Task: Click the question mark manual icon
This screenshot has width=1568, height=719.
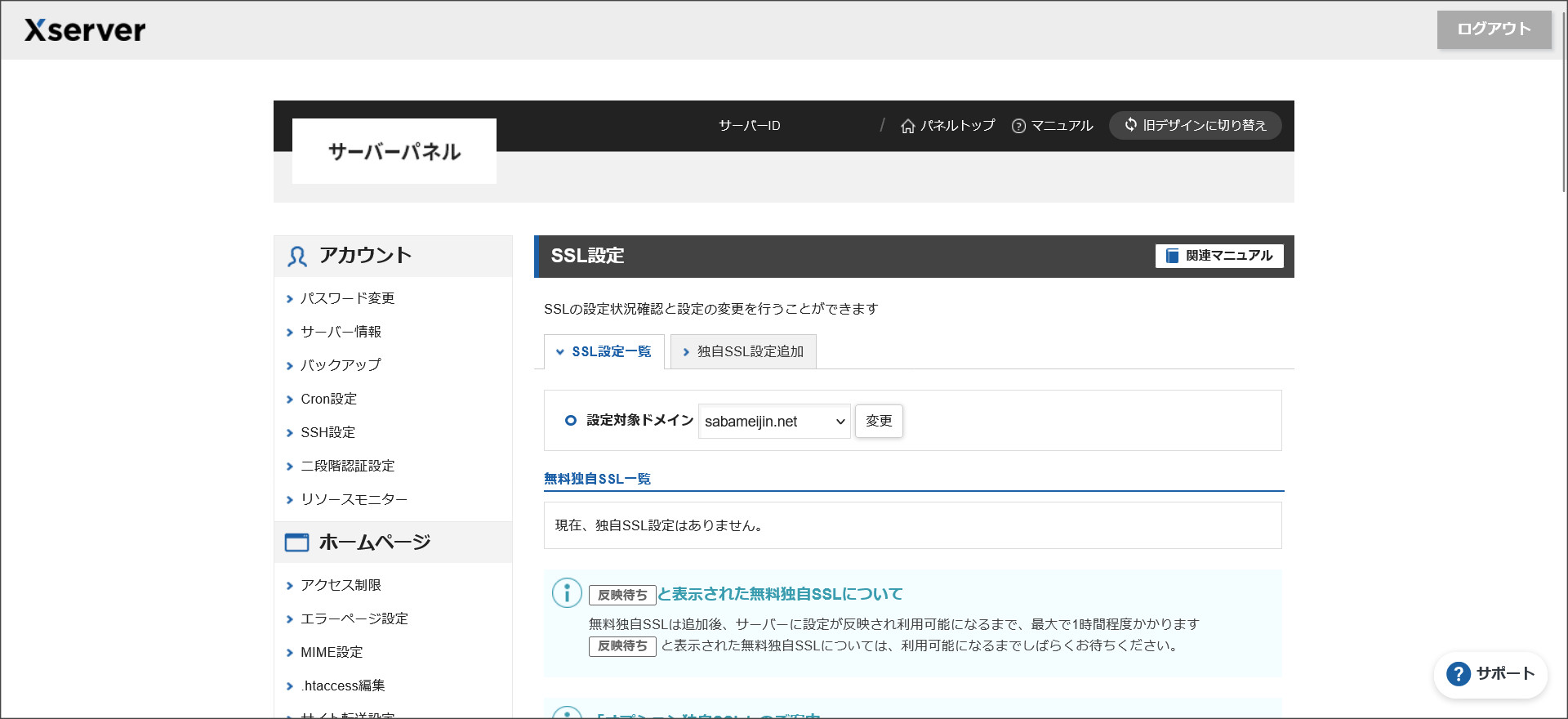Action: click(x=1018, y=126)
